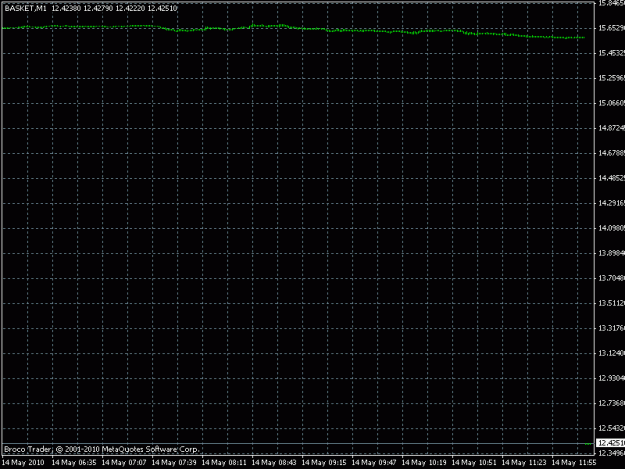Click the 14 May 10:51 time label
Viewport: 625px width, 469px height.
474,463
